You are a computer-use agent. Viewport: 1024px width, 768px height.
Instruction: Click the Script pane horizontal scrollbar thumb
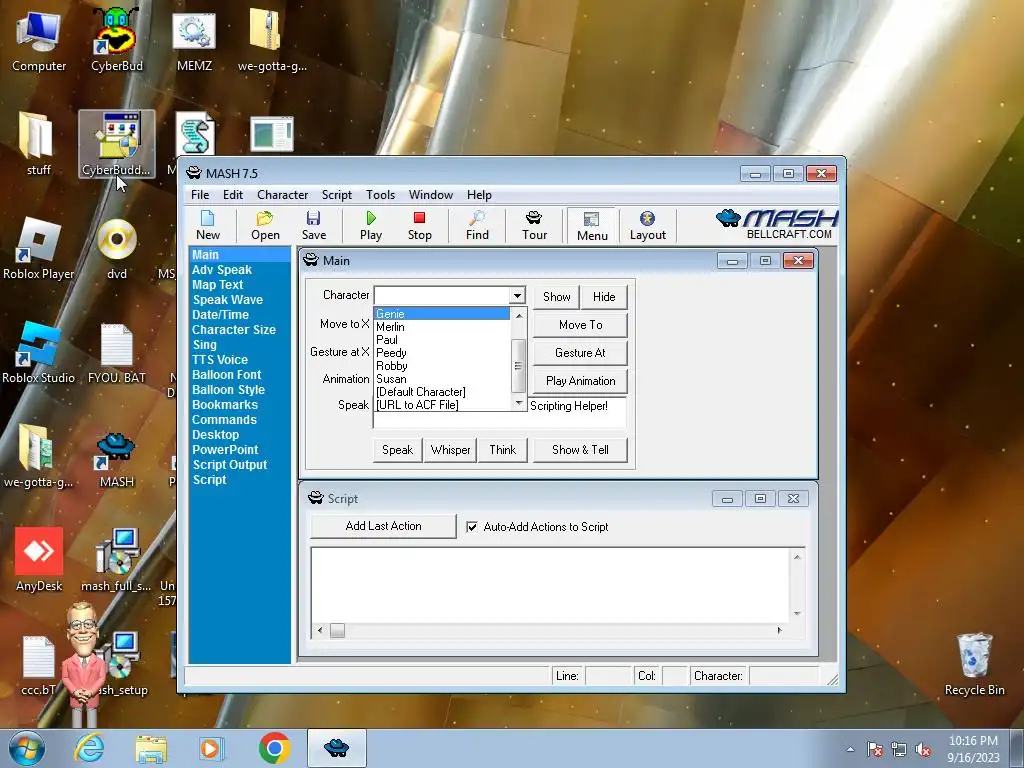[x=337, y=630]
